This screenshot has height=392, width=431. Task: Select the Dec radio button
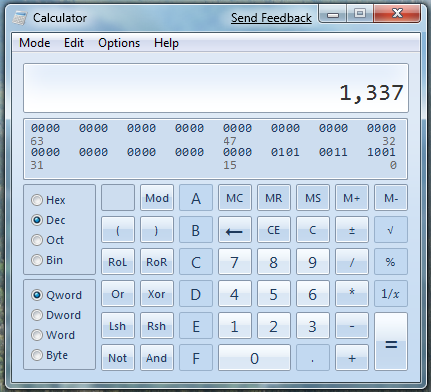[48, 220]
